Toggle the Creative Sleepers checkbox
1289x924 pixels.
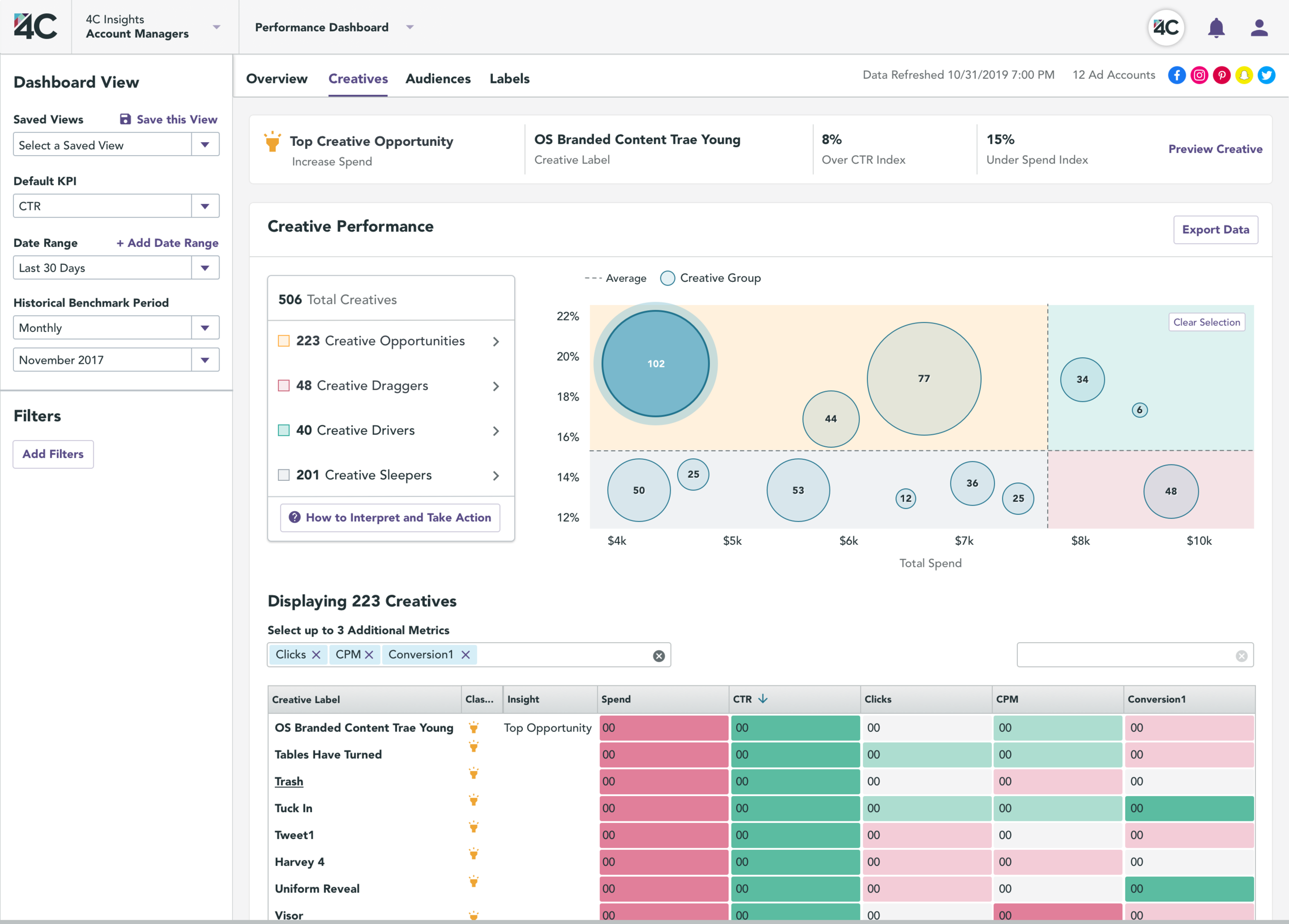pyautogui.click(x=284, y=475)
